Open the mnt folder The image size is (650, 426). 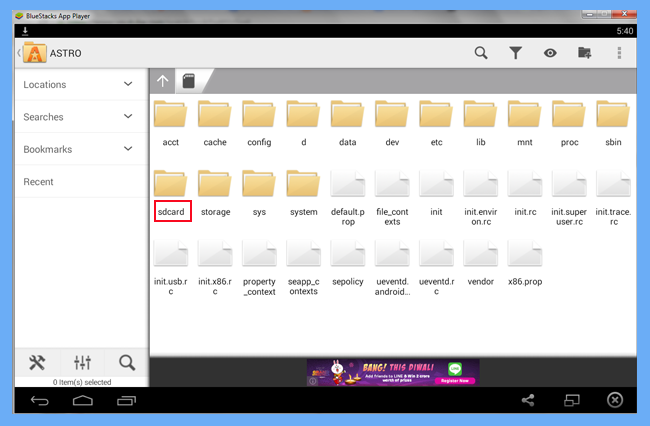click(525, 123)
